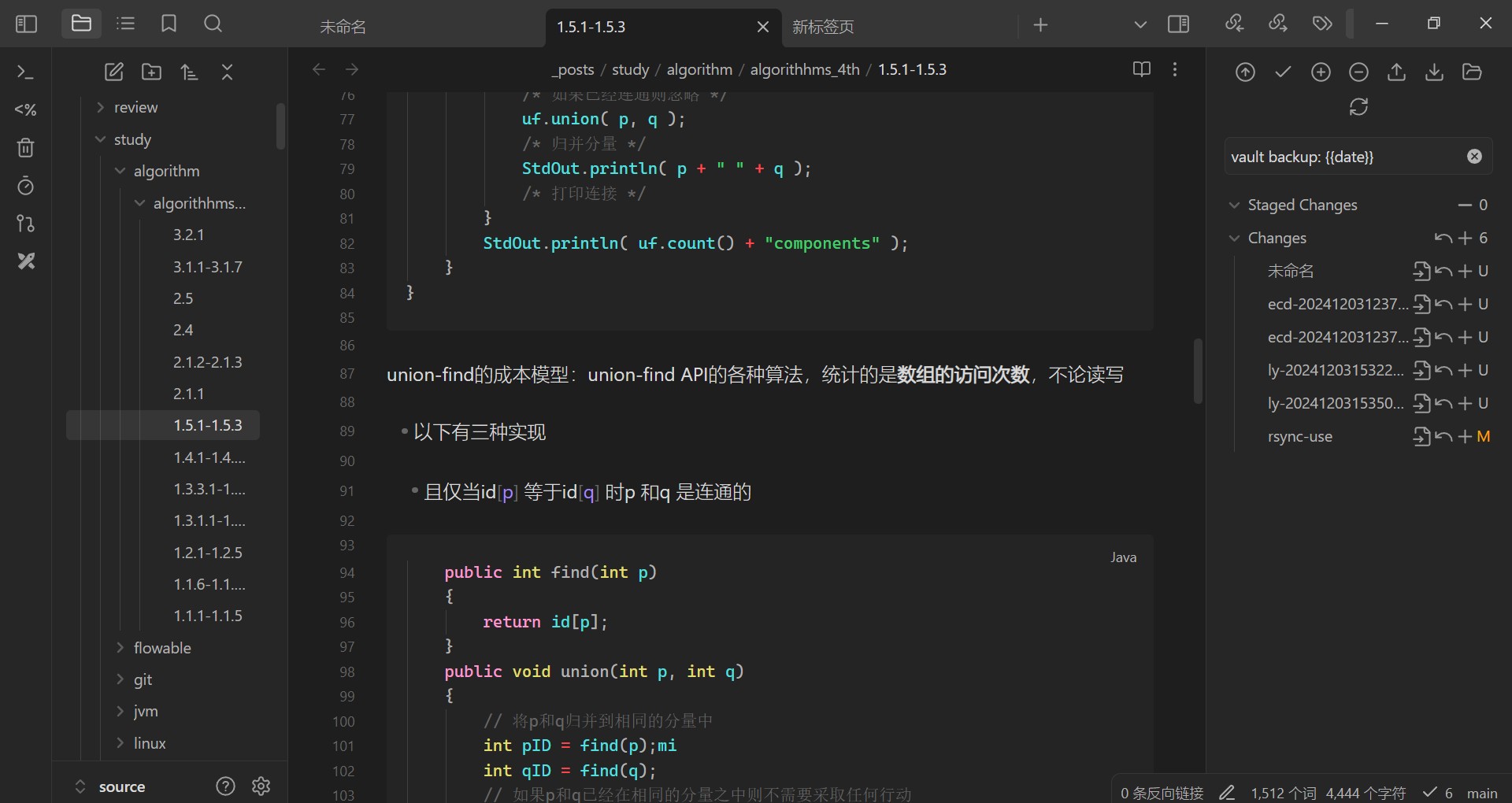The image size is (1512, 803).
Task: Open the search panel icon
Action: (213, 24)
